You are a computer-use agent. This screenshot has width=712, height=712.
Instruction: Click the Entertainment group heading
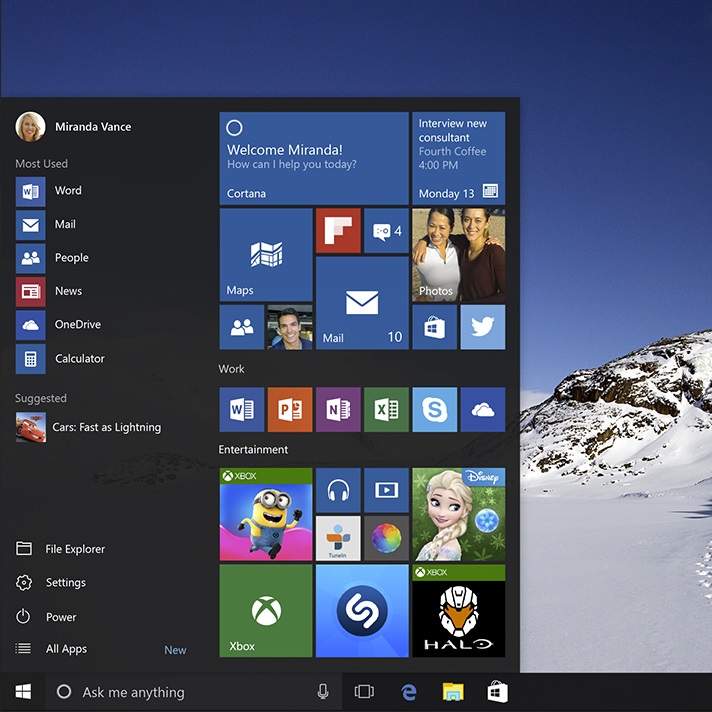pyautogui.click(x=253, y=450)
